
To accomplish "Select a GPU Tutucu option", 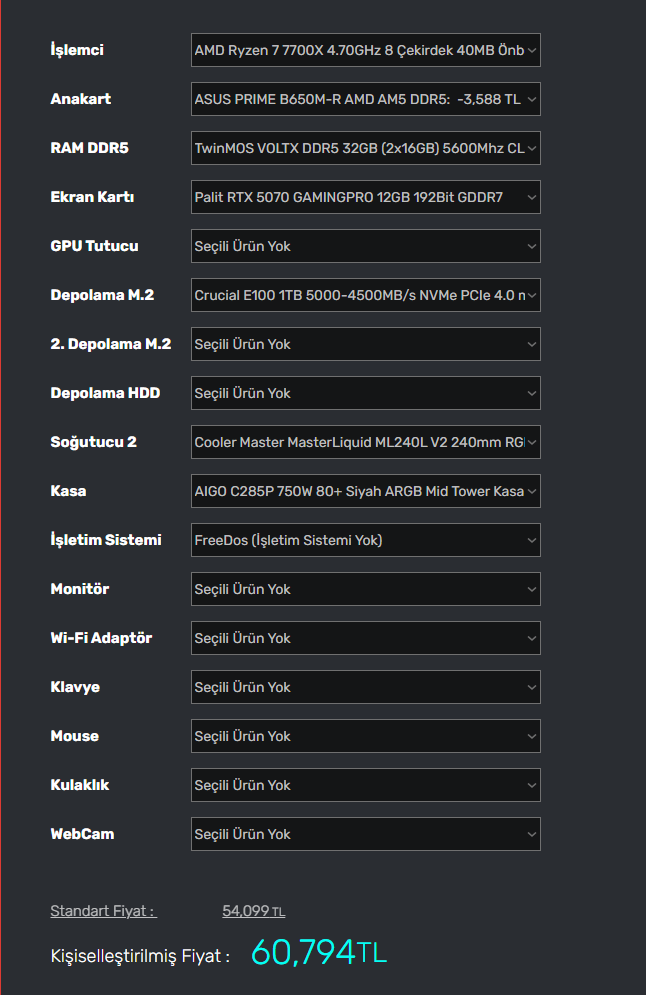I will 365,246.
